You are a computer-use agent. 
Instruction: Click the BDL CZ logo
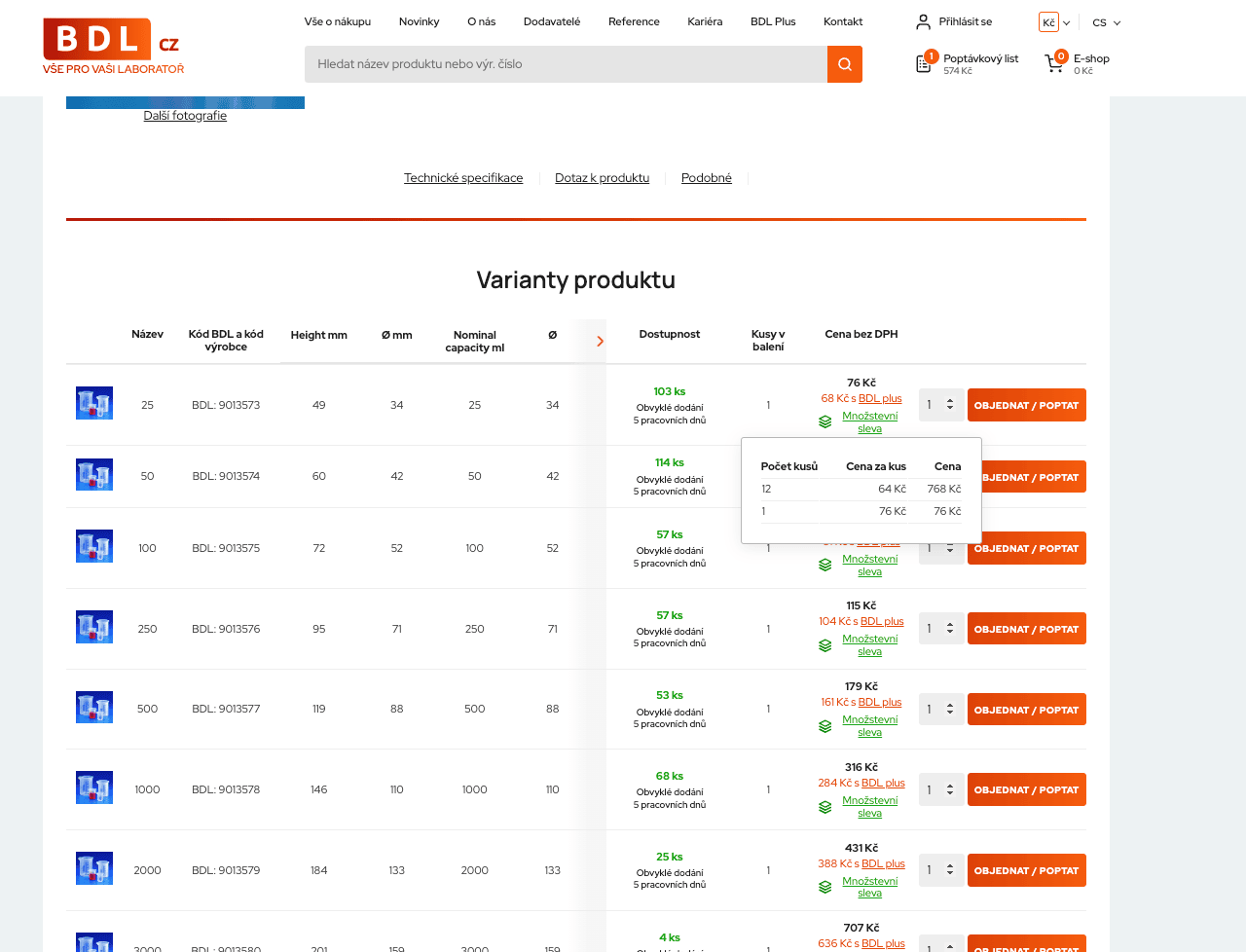[113, 46]
